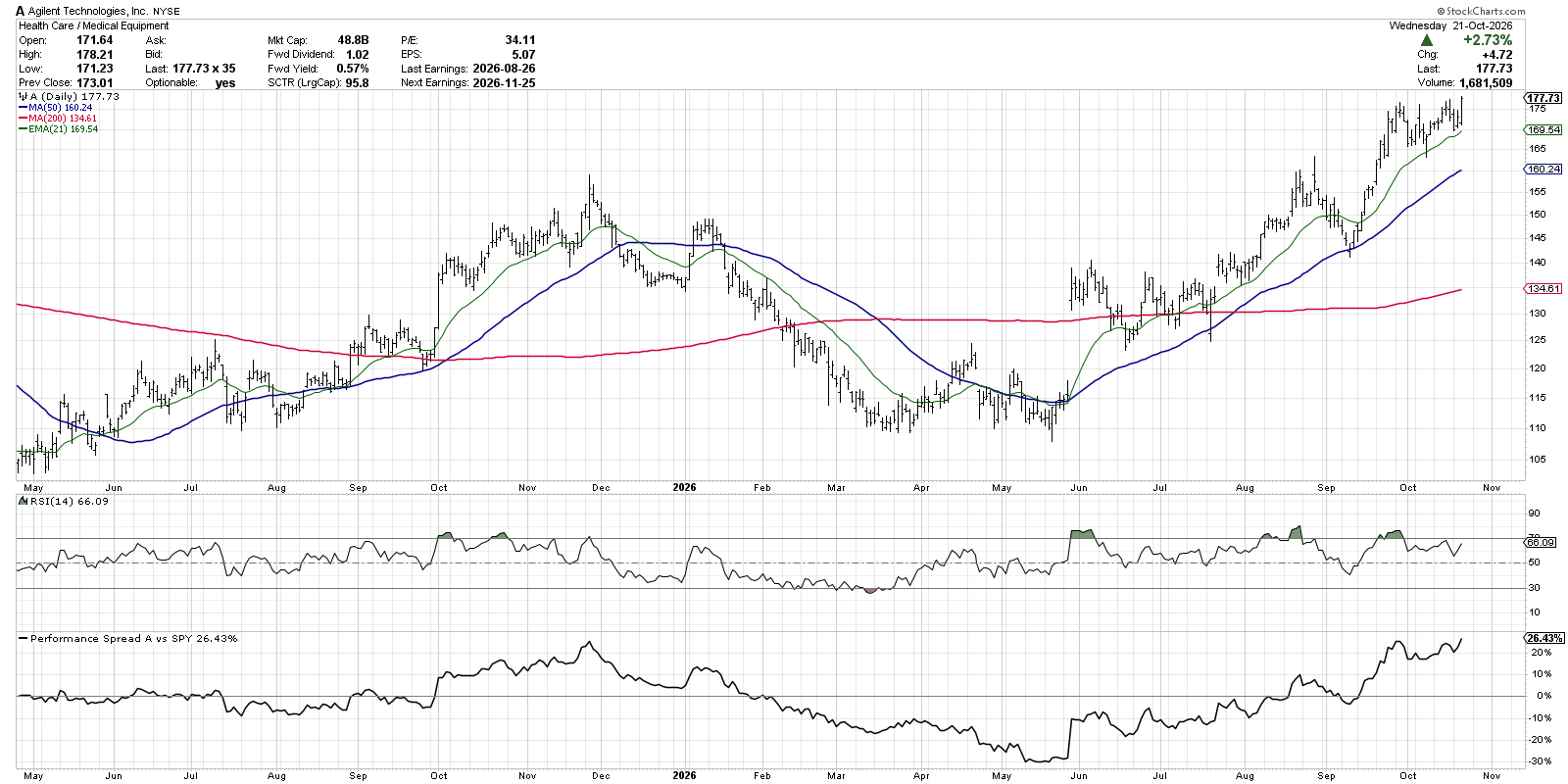Select the Fwd Yield value 0.57%
The image size is (1568, 784).
(x=353, y=69)
